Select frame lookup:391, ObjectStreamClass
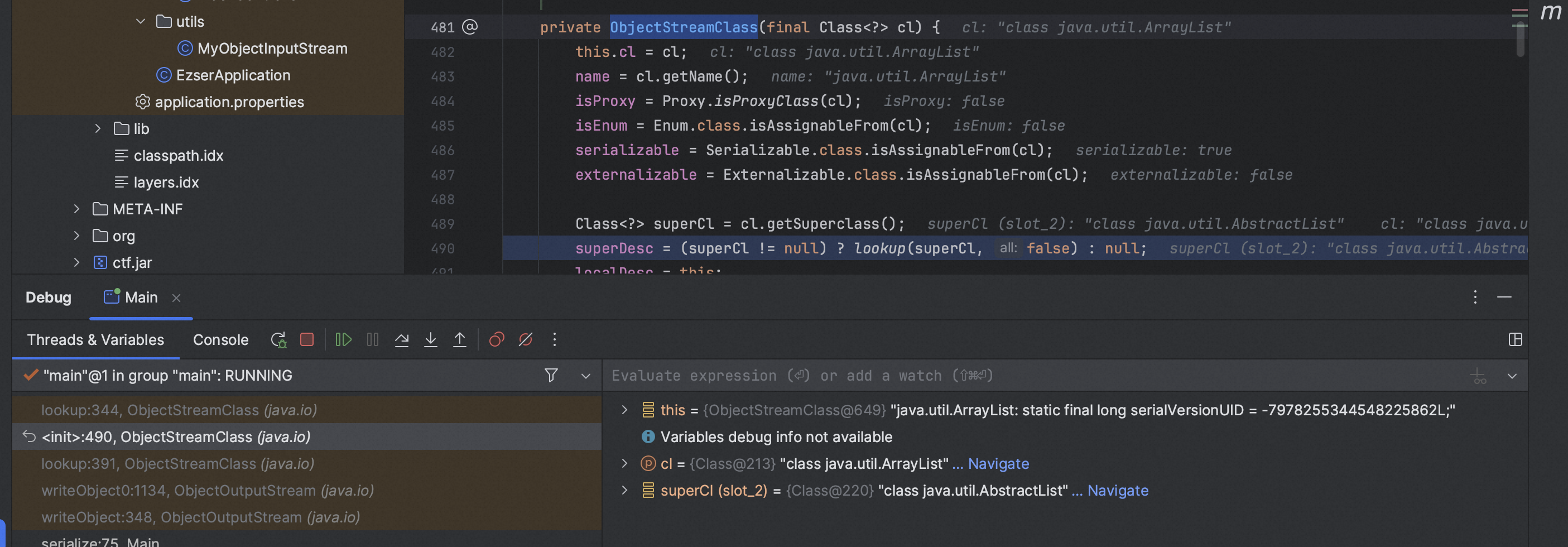Screen dimensions: 1568x547 [x=307, y=463]
